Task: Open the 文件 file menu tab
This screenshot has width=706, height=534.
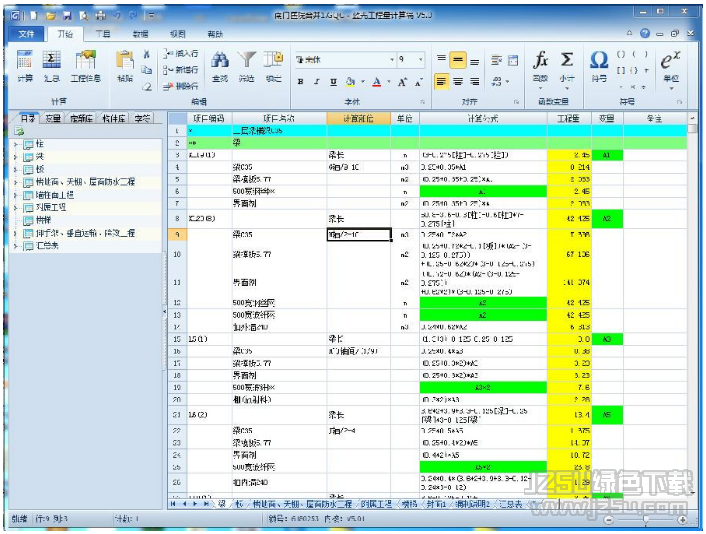Action: pyautogui.click(x=26, y=33)
